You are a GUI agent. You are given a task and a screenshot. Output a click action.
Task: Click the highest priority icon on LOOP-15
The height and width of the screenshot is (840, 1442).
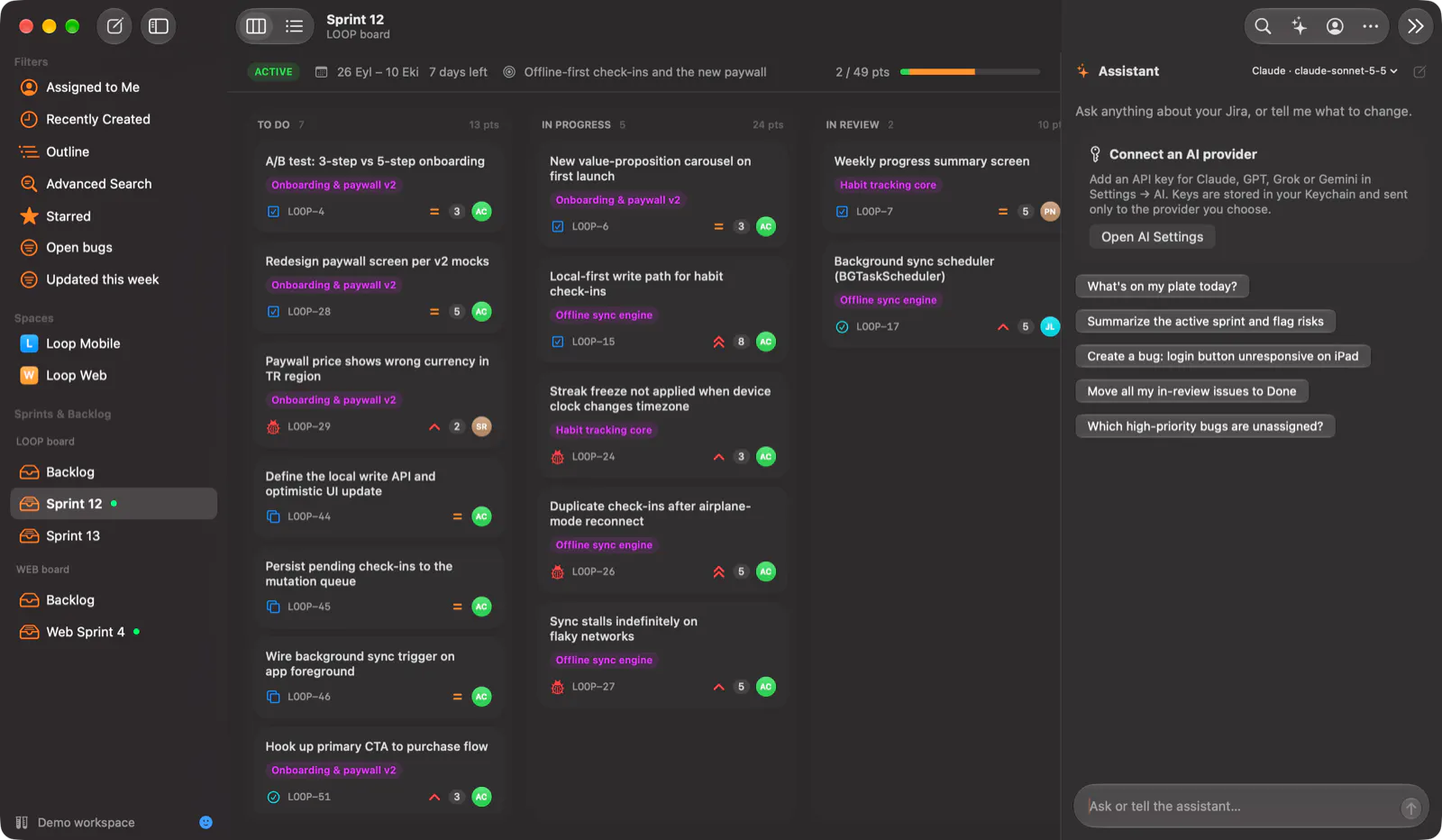click(718, 342)
